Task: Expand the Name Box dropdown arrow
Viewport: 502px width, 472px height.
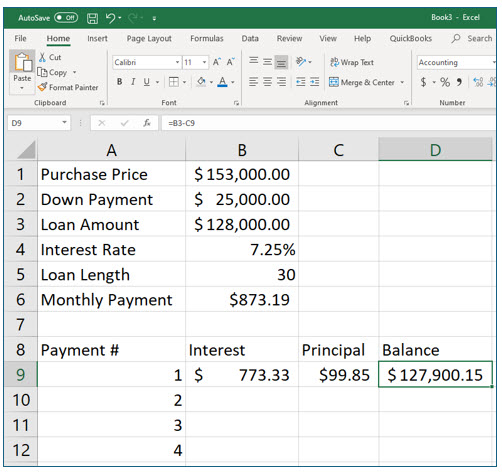Action: pos(65,123)
